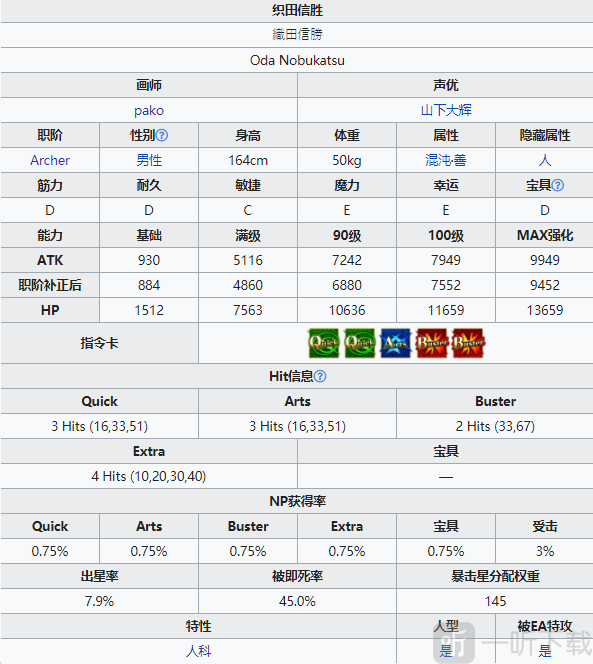Select Quick hits '3 Hits (16,33,51)'

point(100,426)
